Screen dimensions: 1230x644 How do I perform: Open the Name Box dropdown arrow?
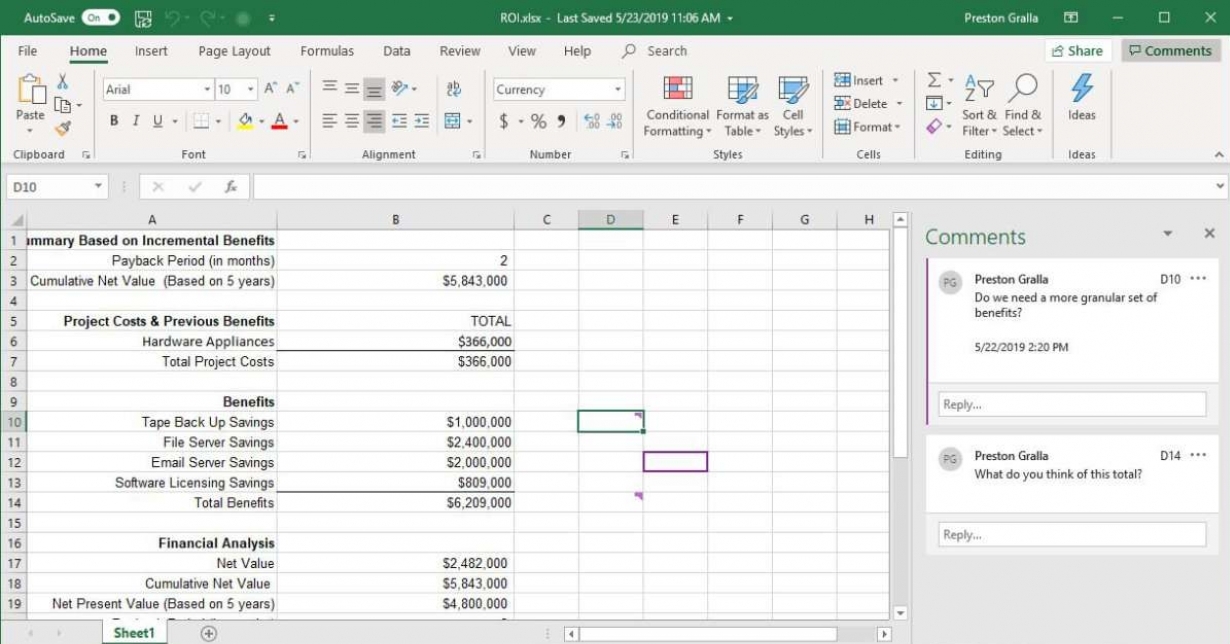(98, 187)
